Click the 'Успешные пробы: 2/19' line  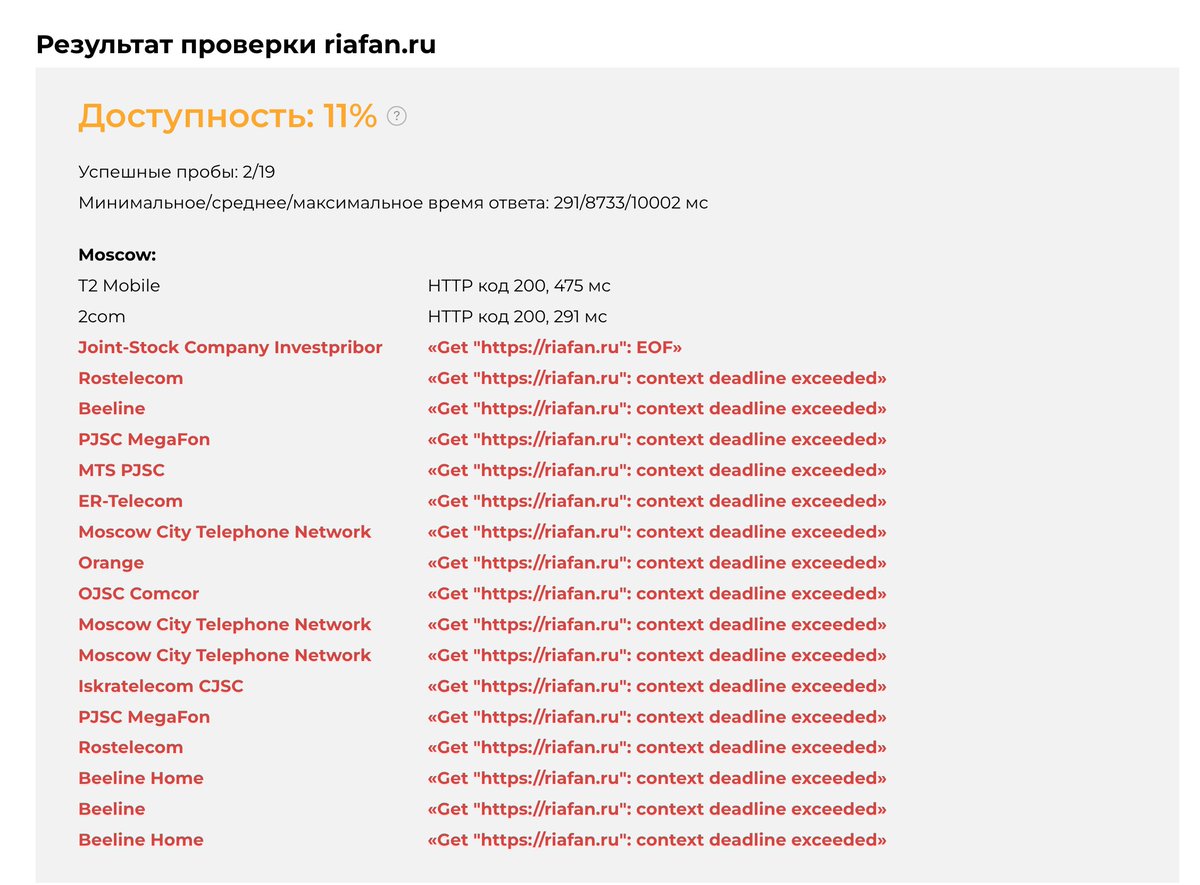coord(176,172)
